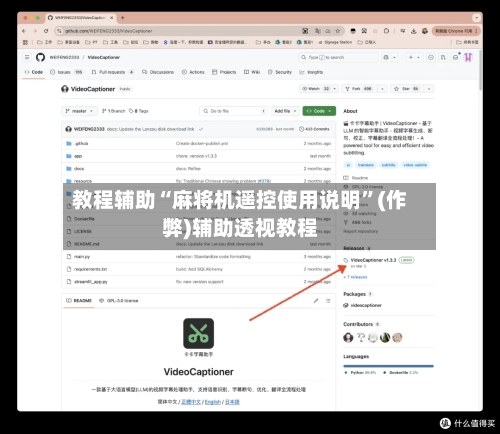Viewport: 500px width, 434px height.
Task: Open the app folder
Action: point(78,156)
